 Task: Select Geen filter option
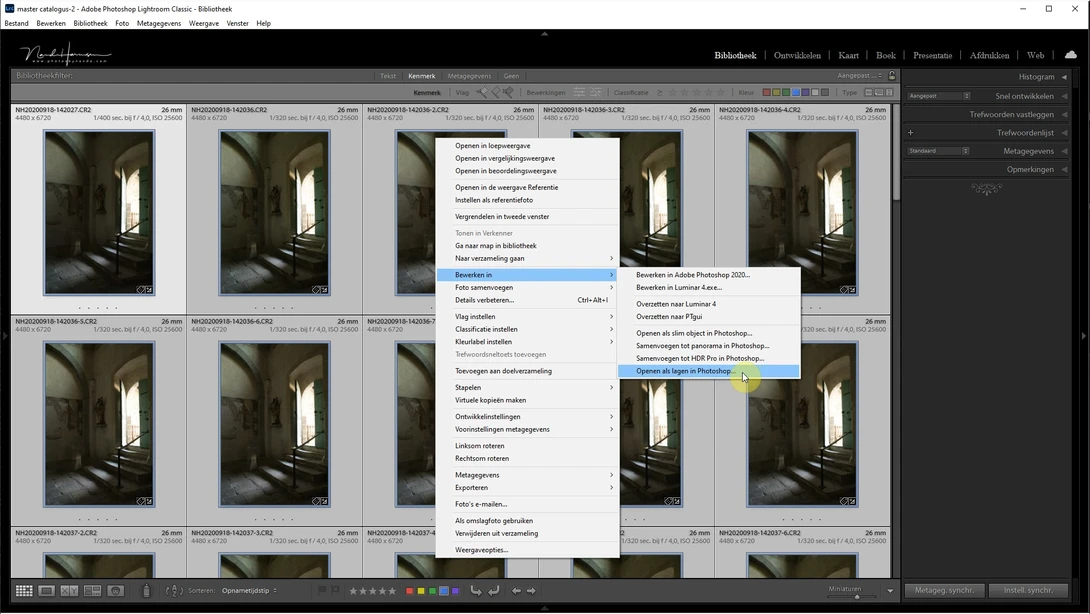(511, 76)
